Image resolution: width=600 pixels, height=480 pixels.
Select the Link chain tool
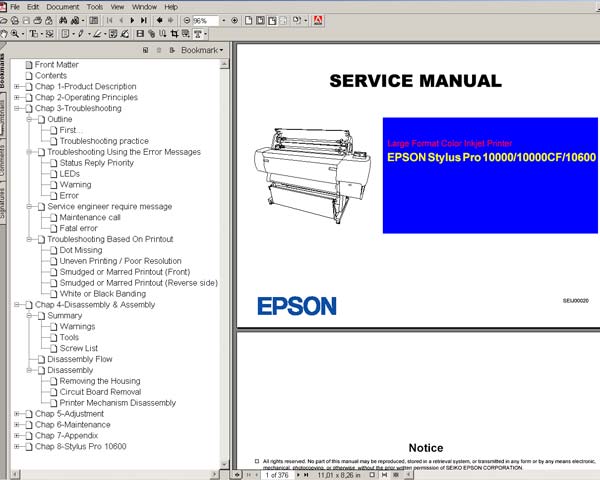click(152, 34)
